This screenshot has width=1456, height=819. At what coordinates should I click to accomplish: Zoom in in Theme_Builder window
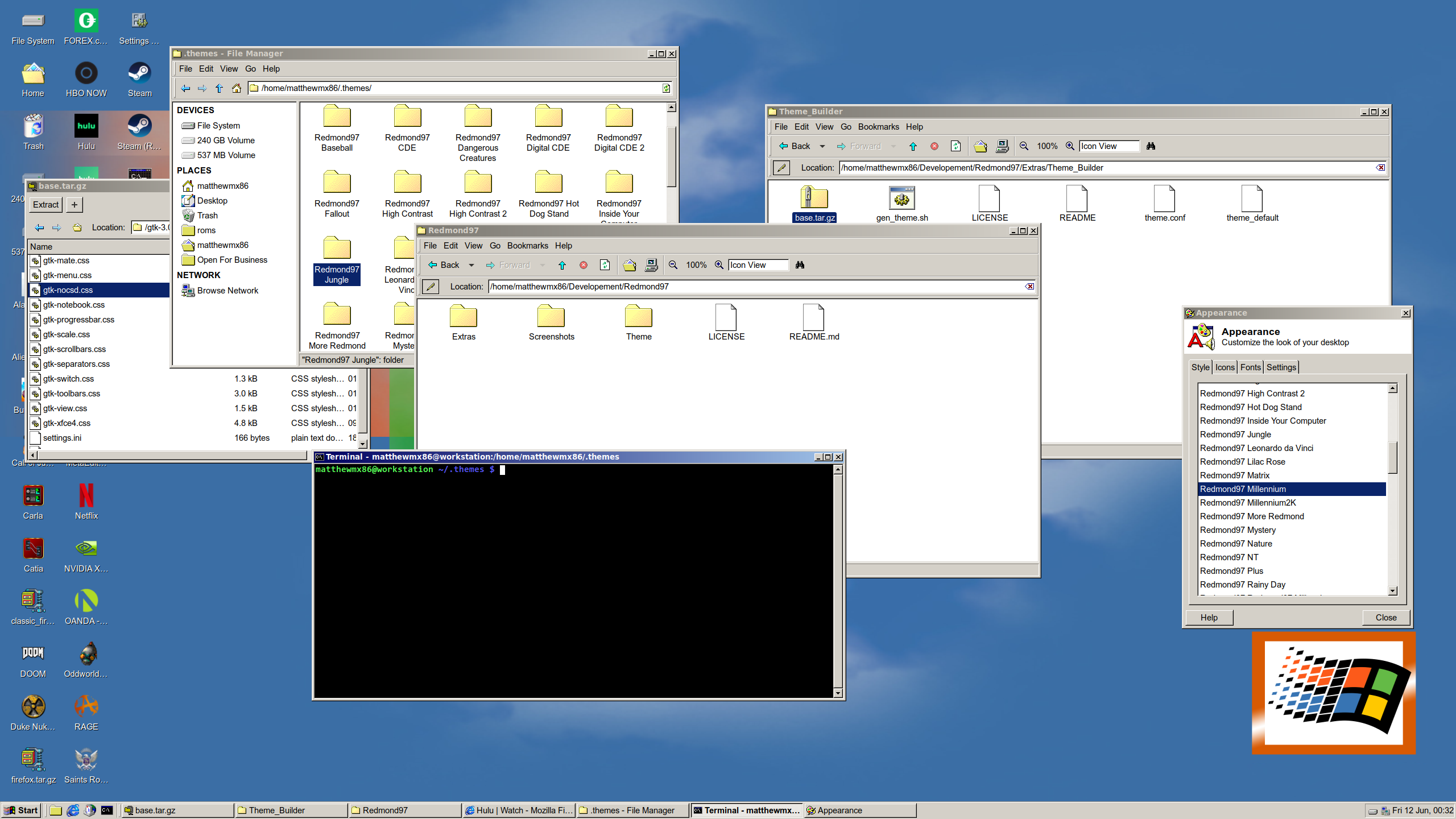click(1070, 146)
